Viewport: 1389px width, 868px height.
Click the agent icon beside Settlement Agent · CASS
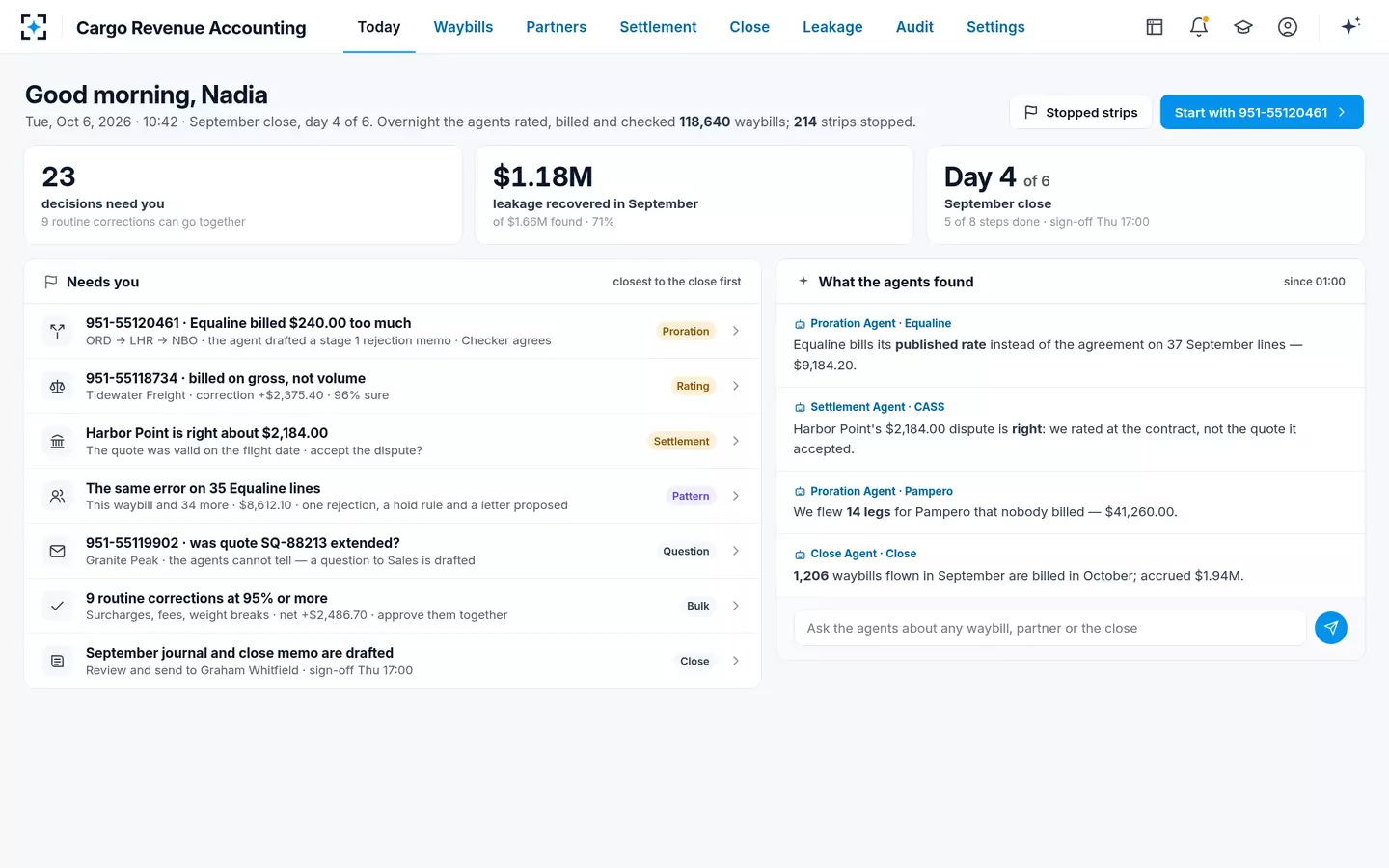tap(800, 407)
